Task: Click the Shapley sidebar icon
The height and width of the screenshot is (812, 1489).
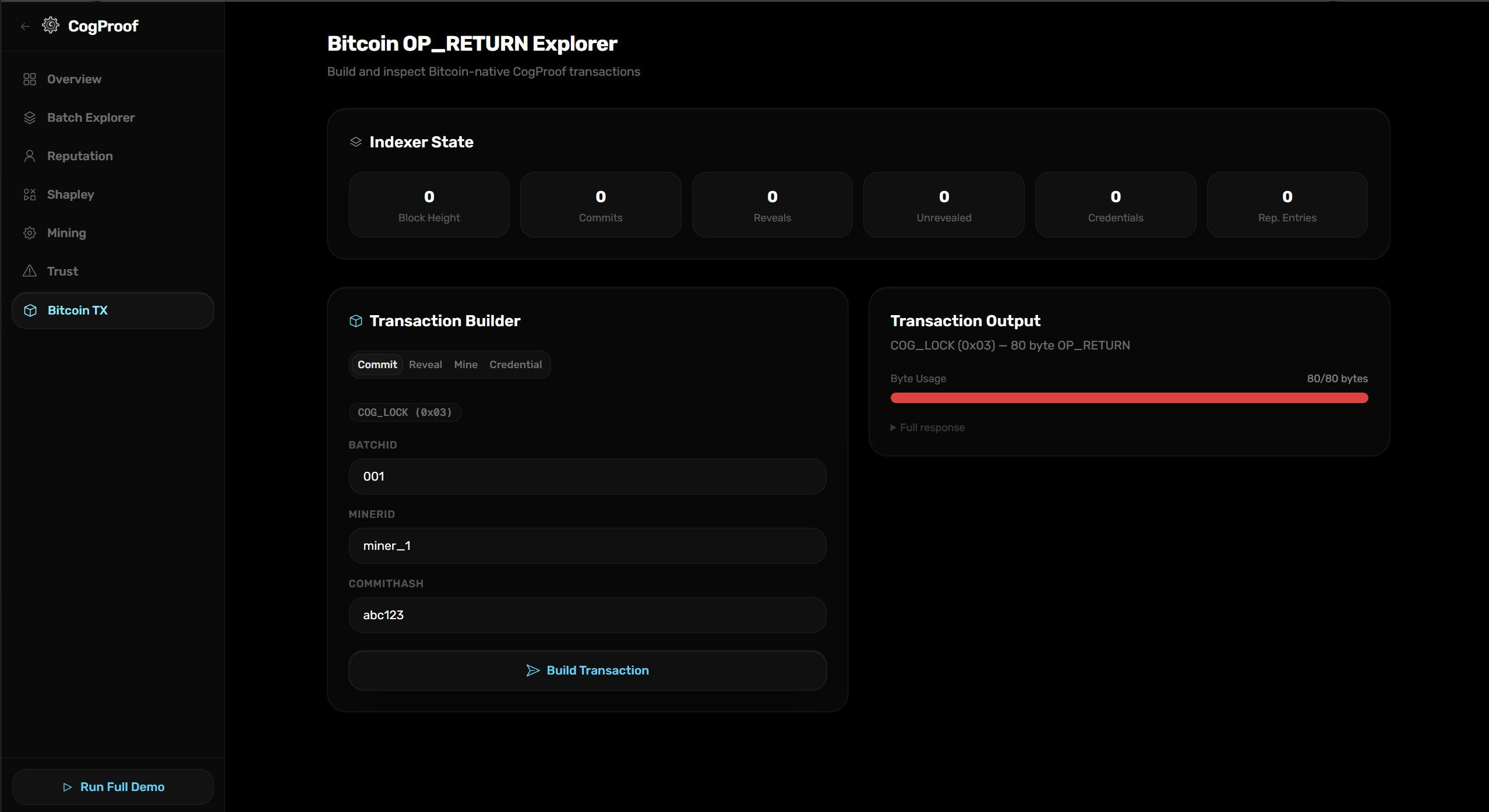Action: [x=30, y=195]
